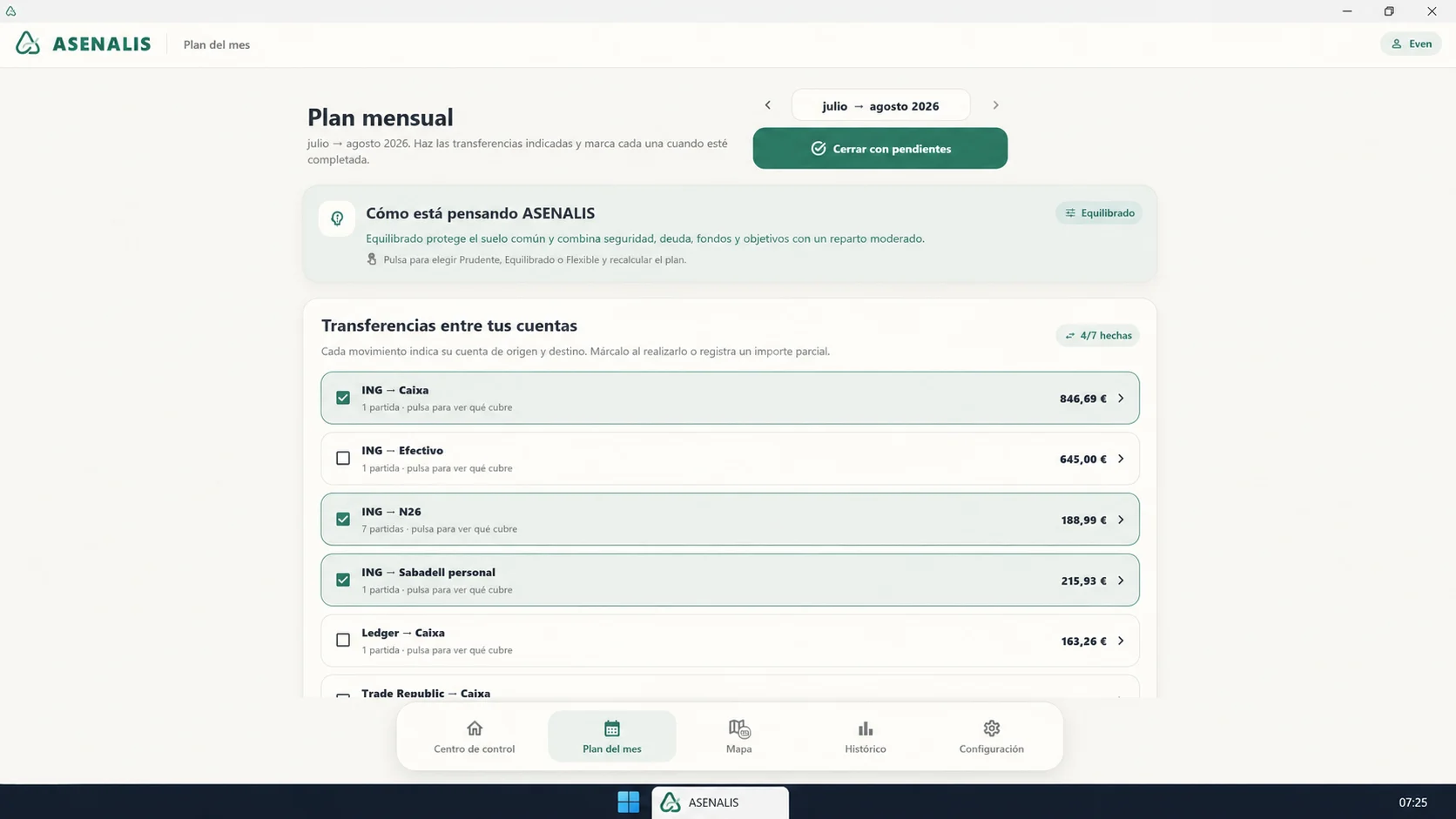Click the 07:25 taskbar clock
Screen dimensions: 1456x819
pos(1412,802)
